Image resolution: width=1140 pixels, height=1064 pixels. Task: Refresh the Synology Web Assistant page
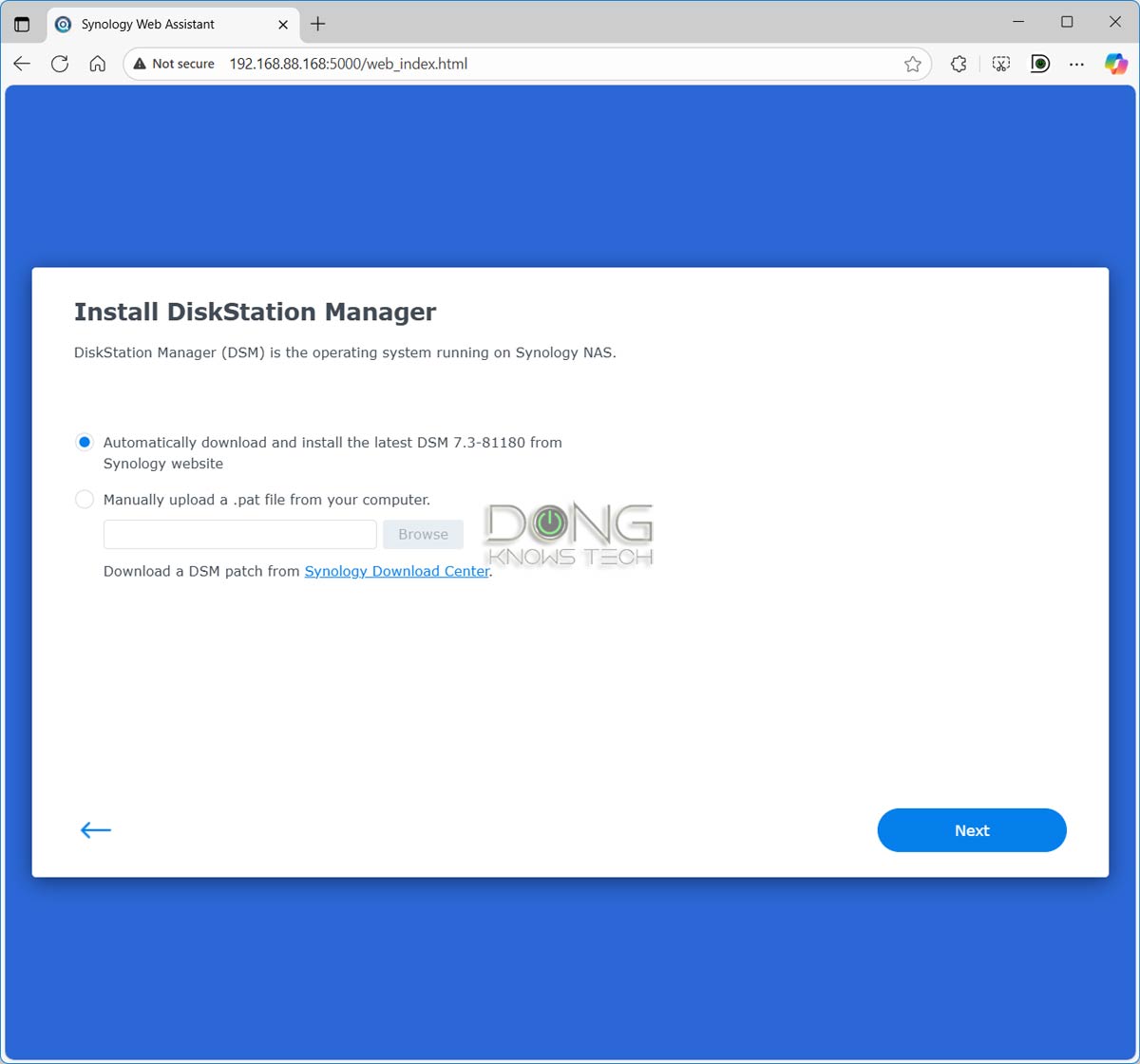pyautogui.click(x=59, y=64)
